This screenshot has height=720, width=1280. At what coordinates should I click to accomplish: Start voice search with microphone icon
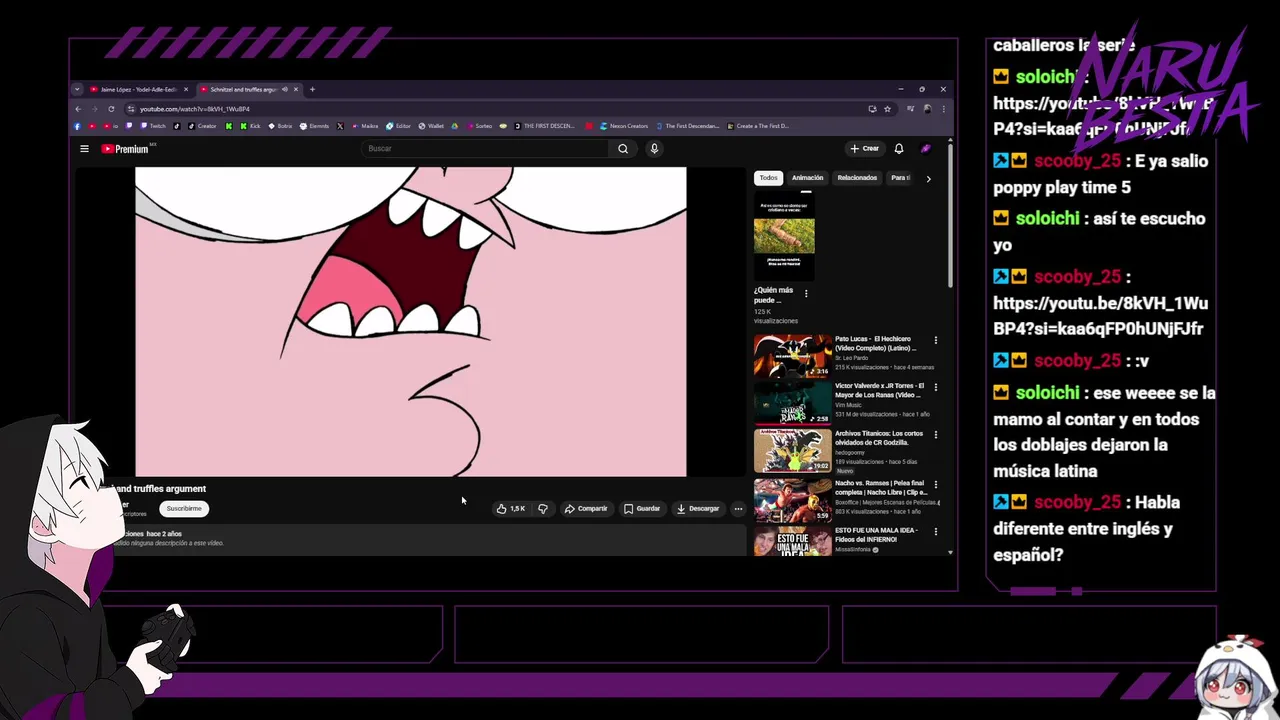pos(654,148)
